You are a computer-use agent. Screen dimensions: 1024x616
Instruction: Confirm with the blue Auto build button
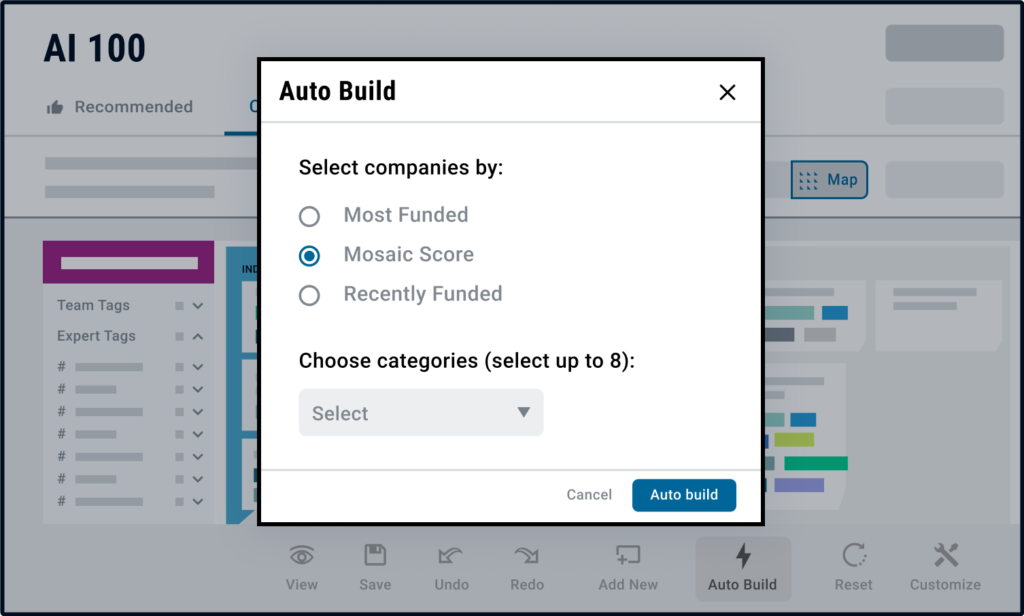click(x=684, y=495)
